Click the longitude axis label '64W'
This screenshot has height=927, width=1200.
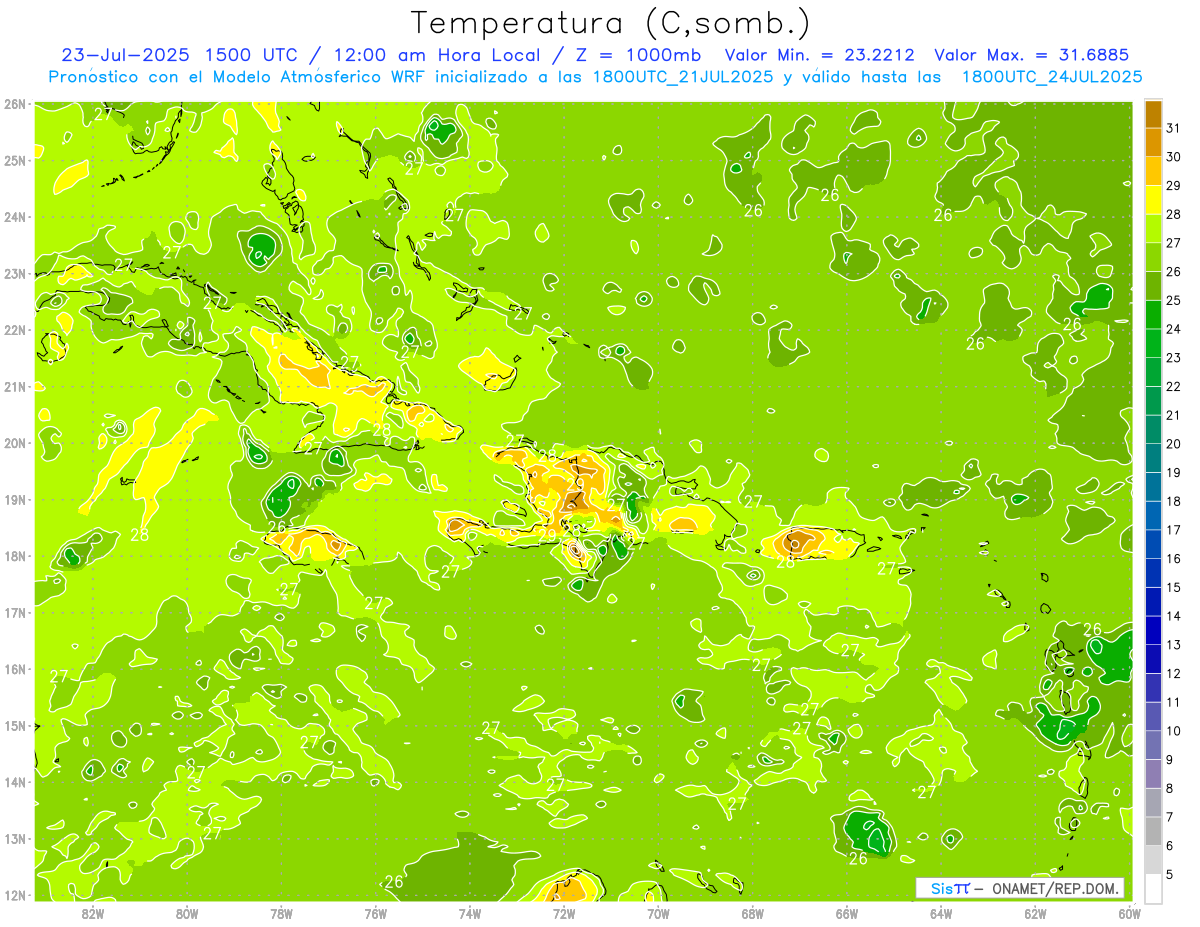pyautogui.click(x=941, y=912)
